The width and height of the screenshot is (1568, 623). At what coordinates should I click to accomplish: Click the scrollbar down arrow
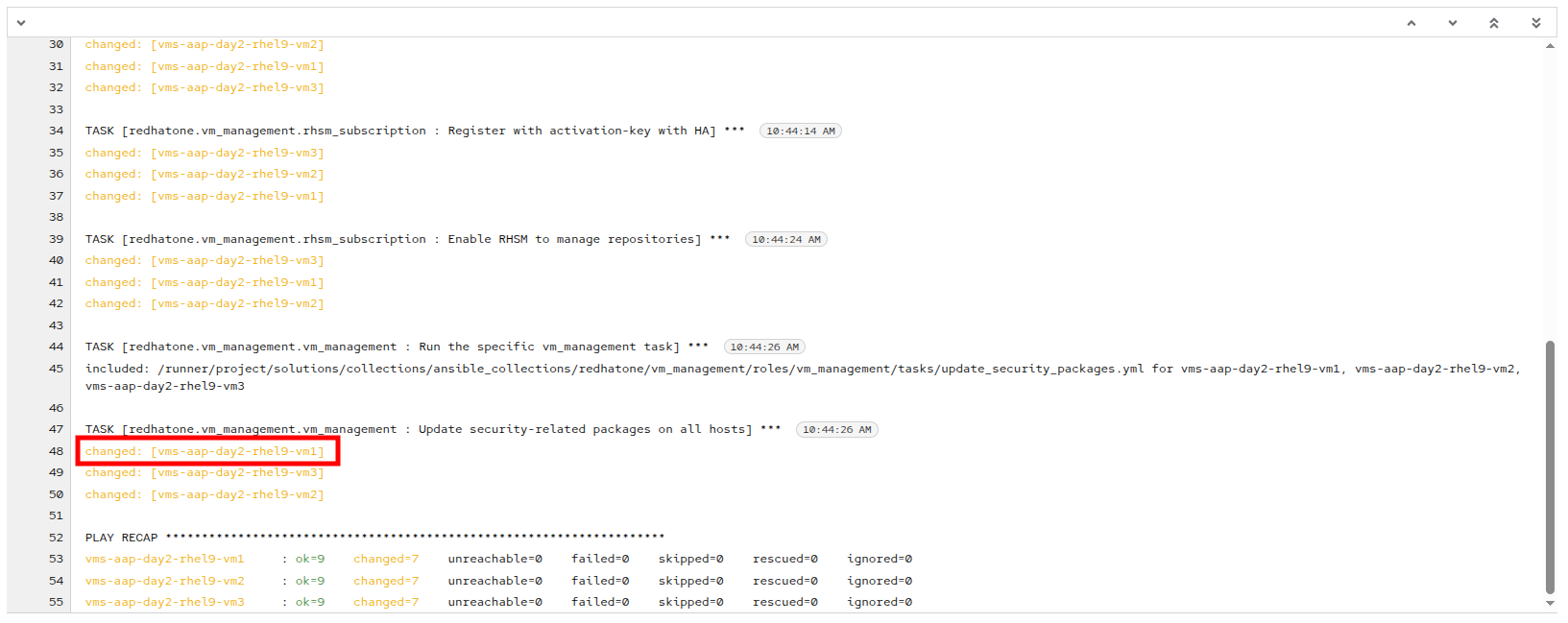[x=1550, y=604]
